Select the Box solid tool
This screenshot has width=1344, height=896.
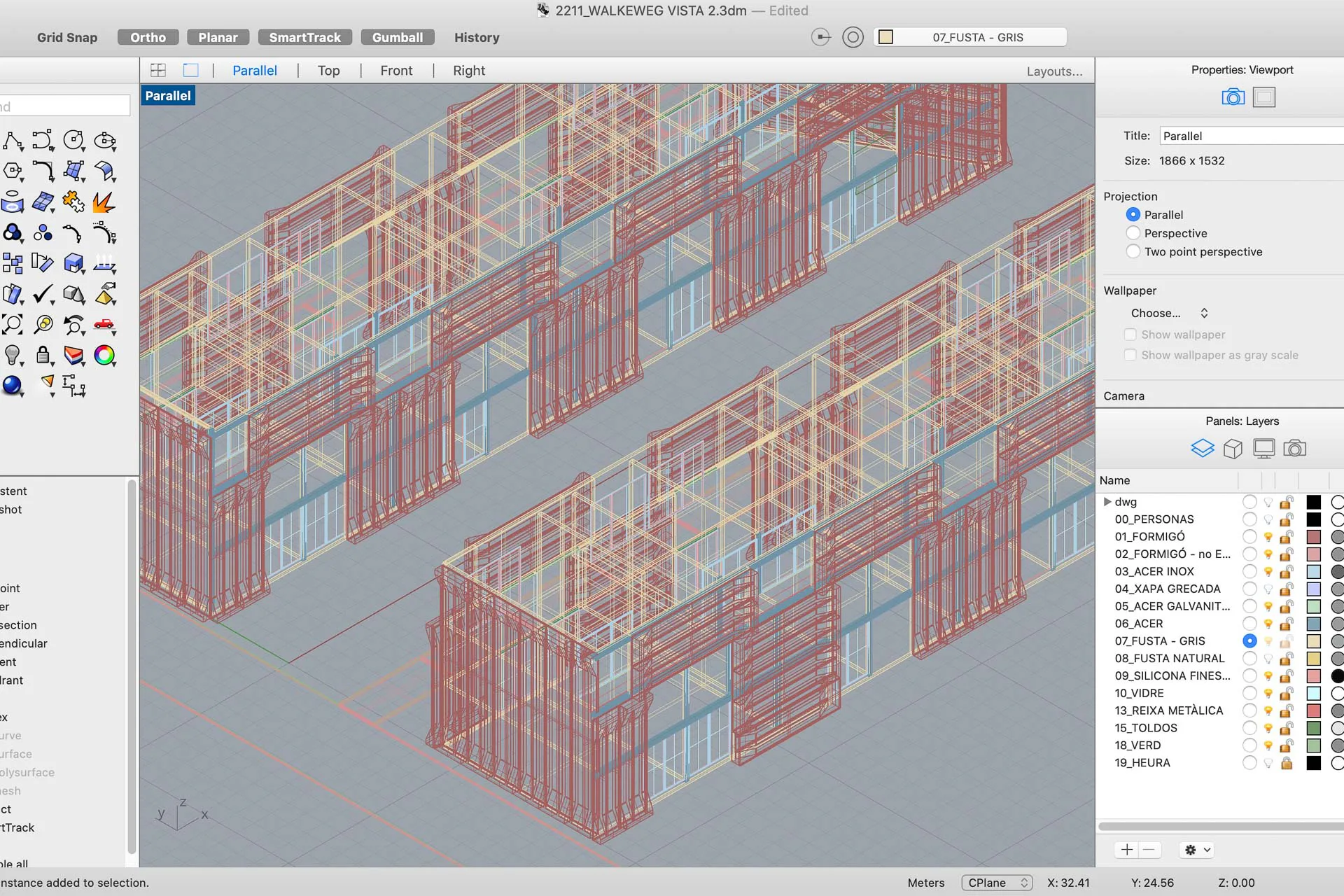pos(73,263)
